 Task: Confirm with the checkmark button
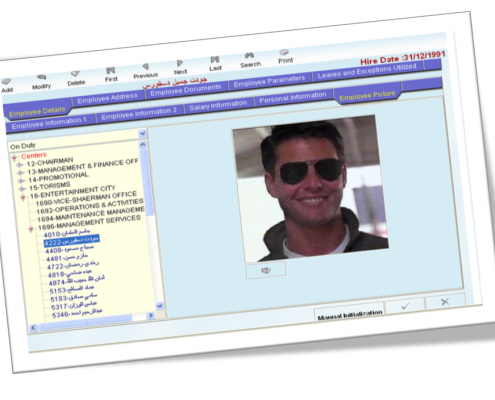click(x=405, y=306)
